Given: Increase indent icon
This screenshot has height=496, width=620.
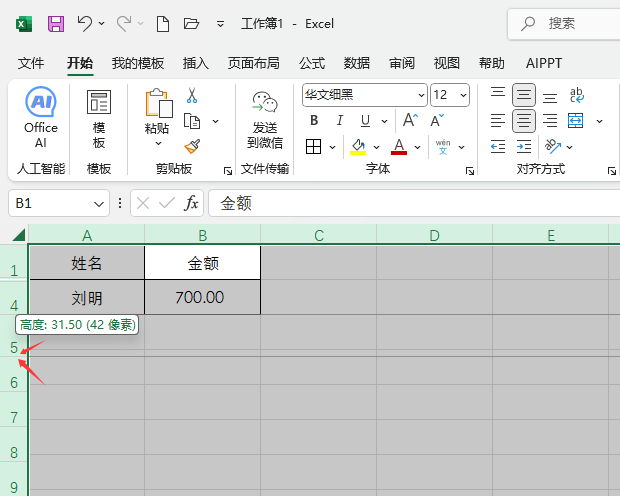Looking at the screenshot, I should 524,147.
